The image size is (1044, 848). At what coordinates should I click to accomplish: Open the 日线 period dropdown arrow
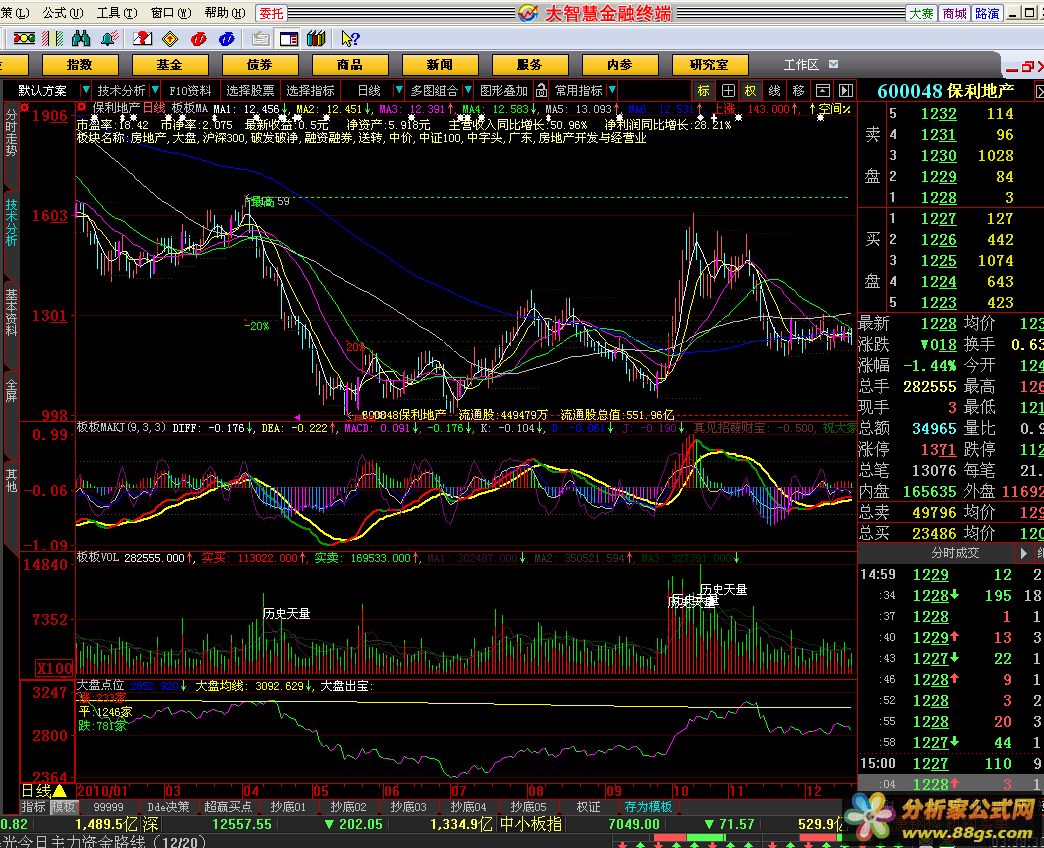(x=398, y=90)
